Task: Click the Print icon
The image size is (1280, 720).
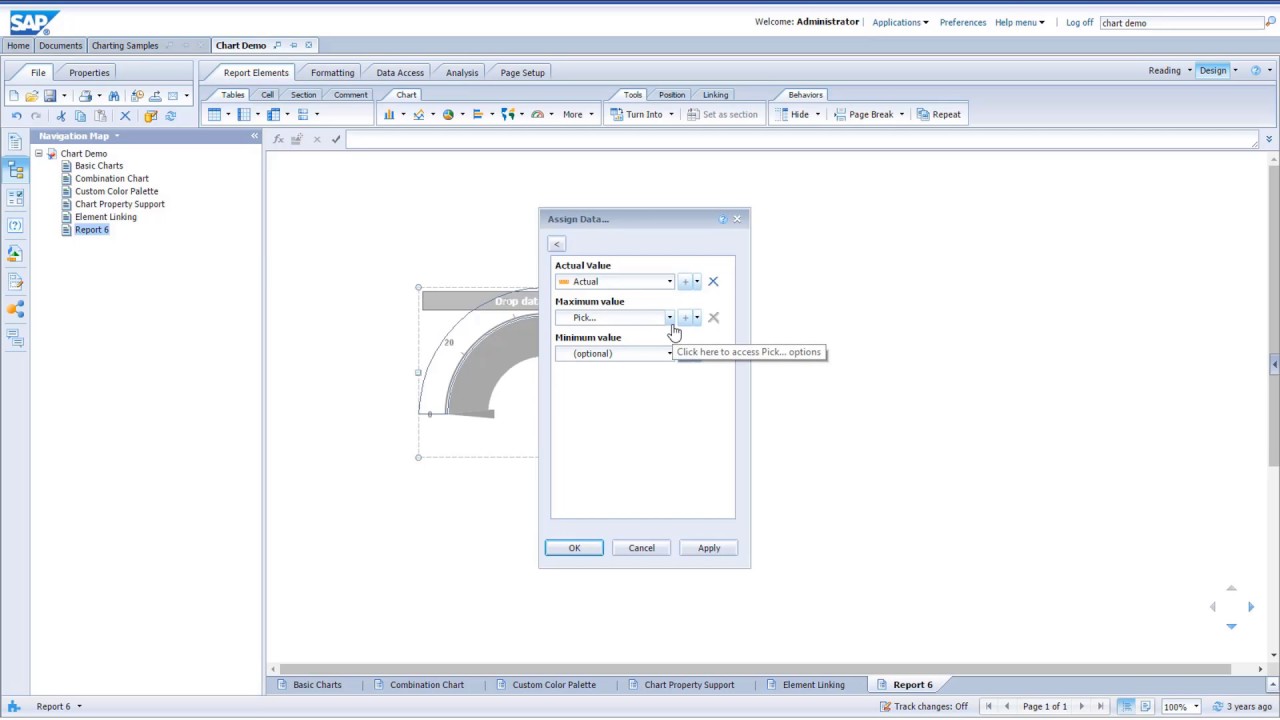Action: 85,96
